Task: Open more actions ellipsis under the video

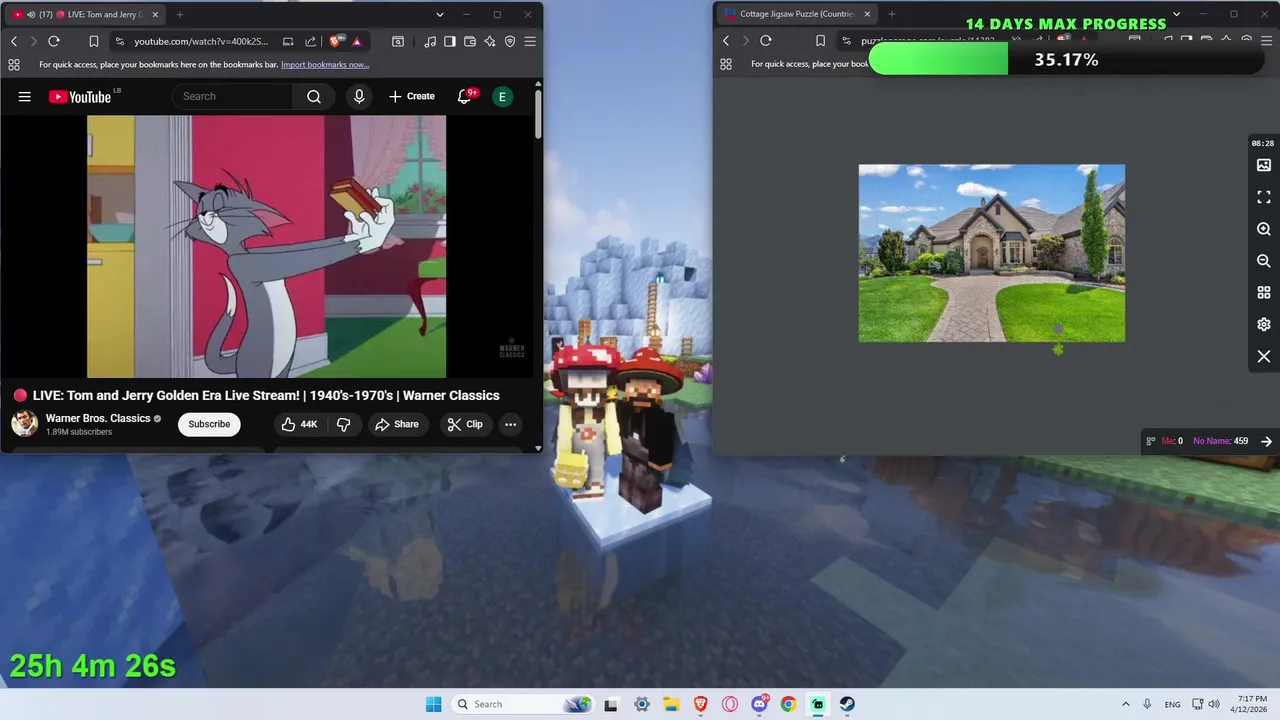Action: click(510, 424)
